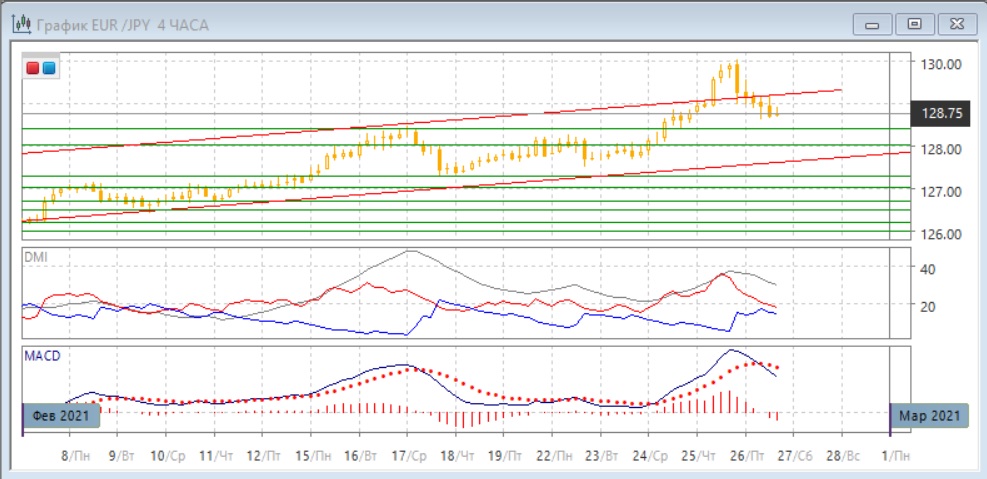Click the 128.00 price axis label

[940, 149]
